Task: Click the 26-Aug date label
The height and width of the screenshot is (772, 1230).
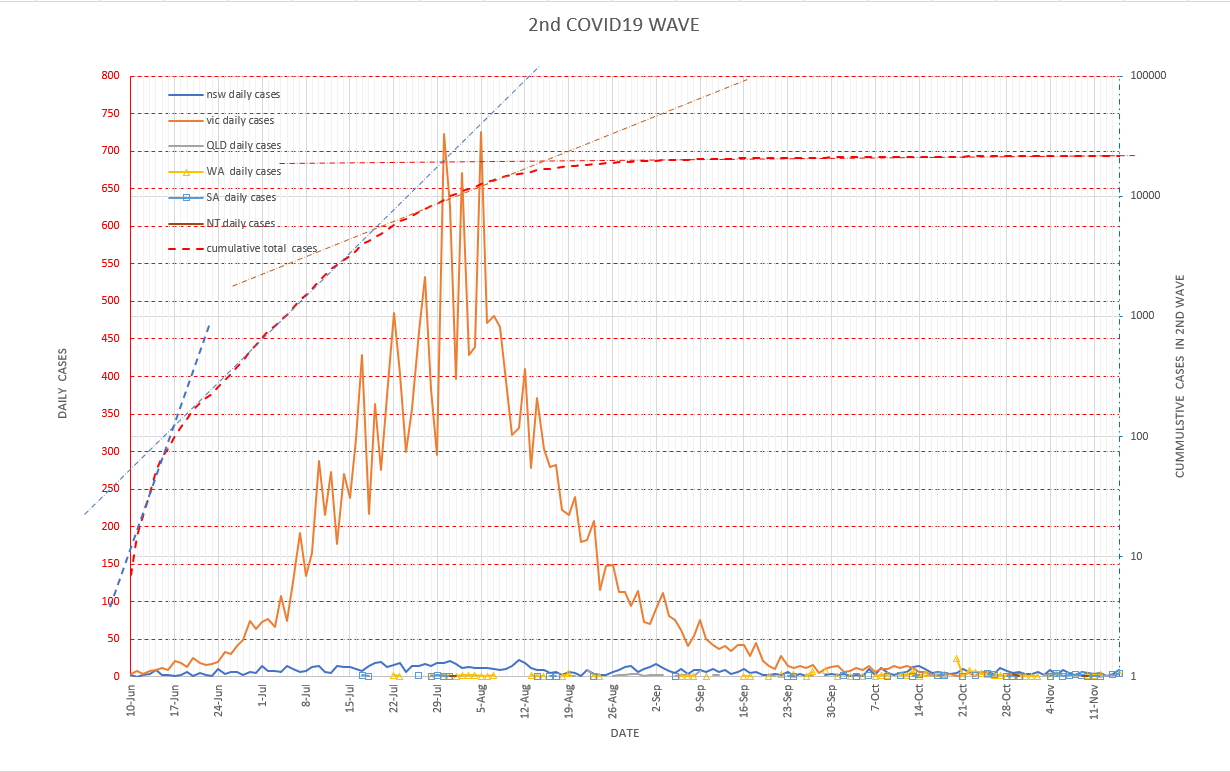Action: pos(613,703)
